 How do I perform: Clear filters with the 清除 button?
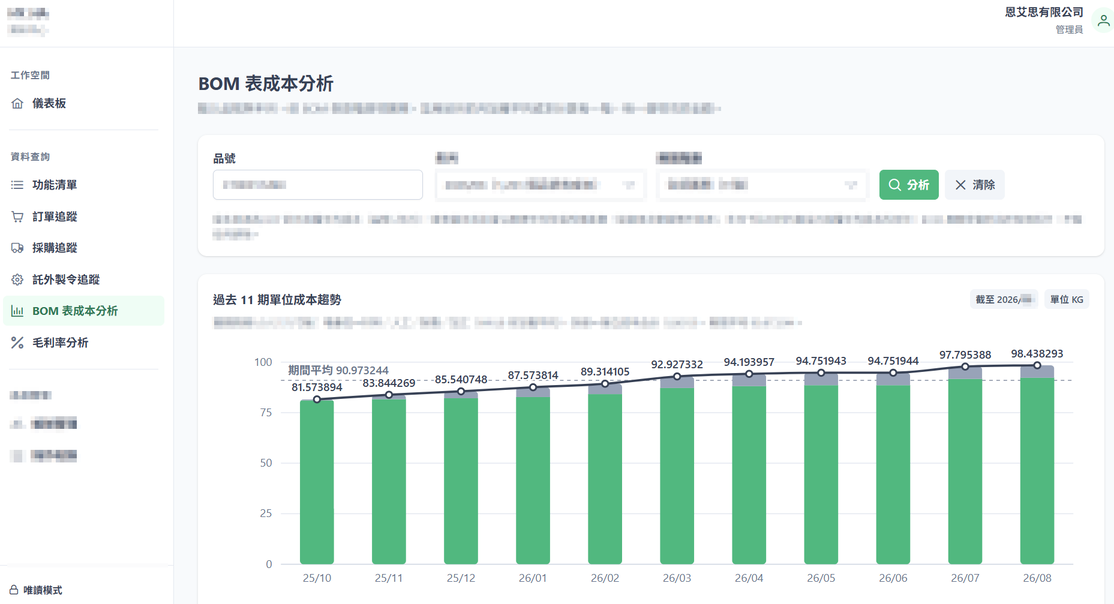coord(974,185)
